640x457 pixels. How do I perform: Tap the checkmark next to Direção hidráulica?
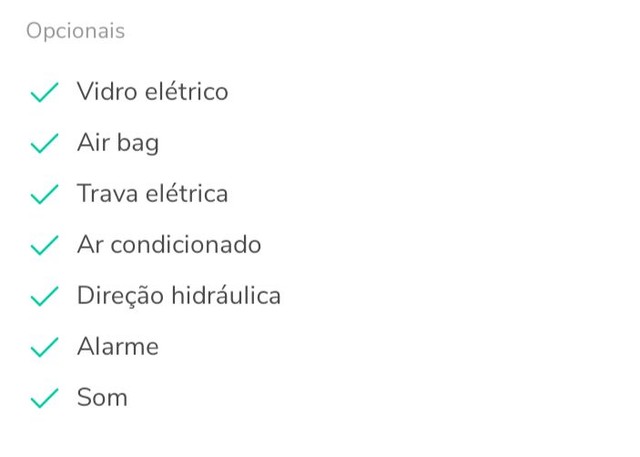45,297
